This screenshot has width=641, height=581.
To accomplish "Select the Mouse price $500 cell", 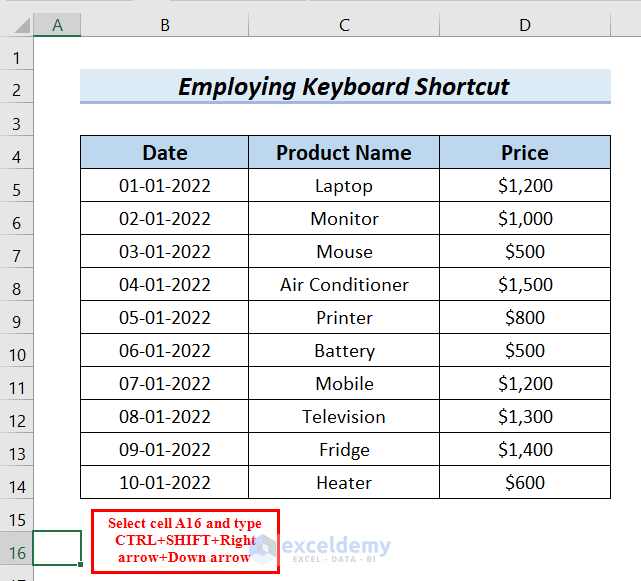I will point(525,251).
